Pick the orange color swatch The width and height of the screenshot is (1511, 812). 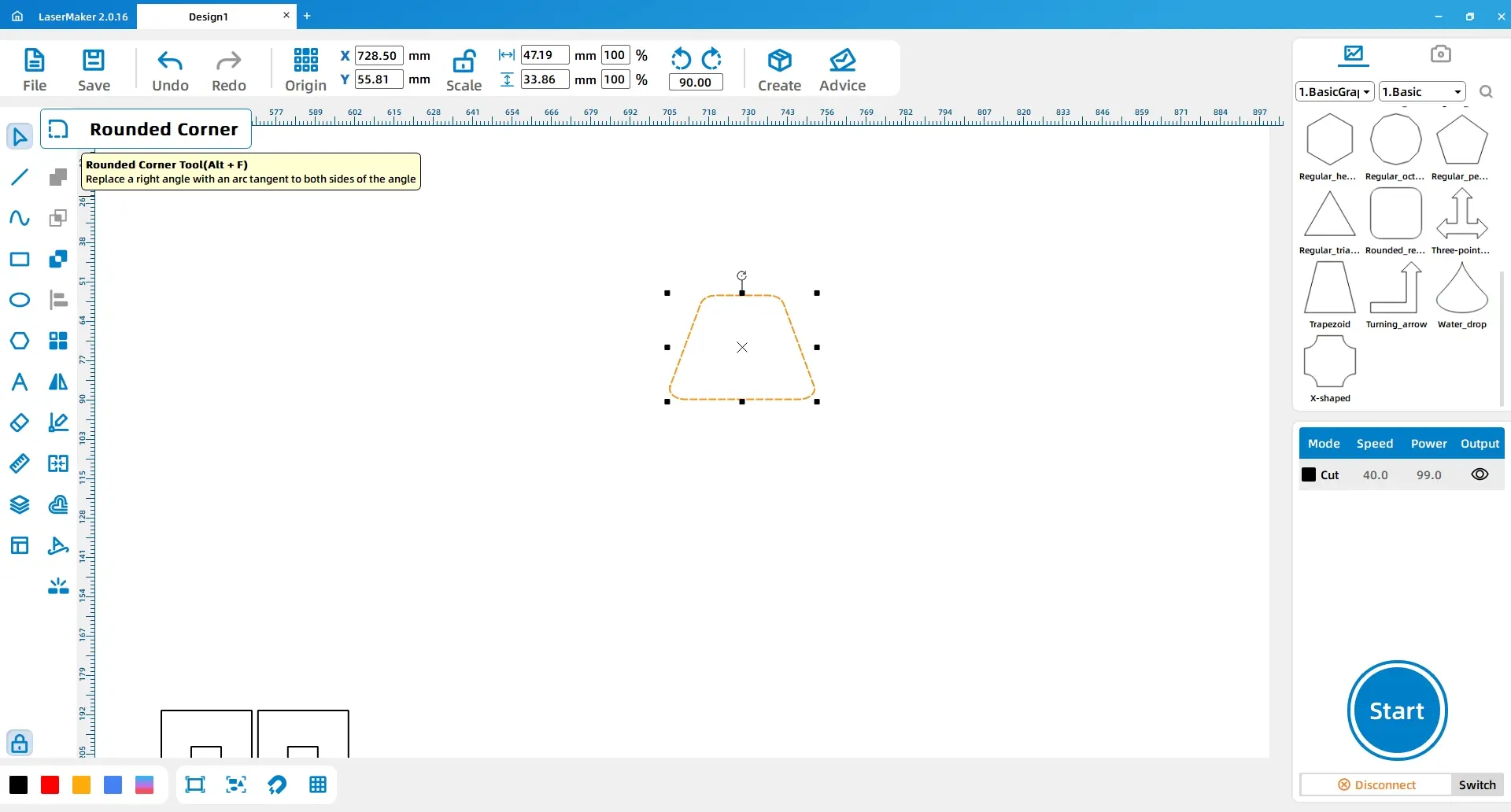(x=81, y=784)
